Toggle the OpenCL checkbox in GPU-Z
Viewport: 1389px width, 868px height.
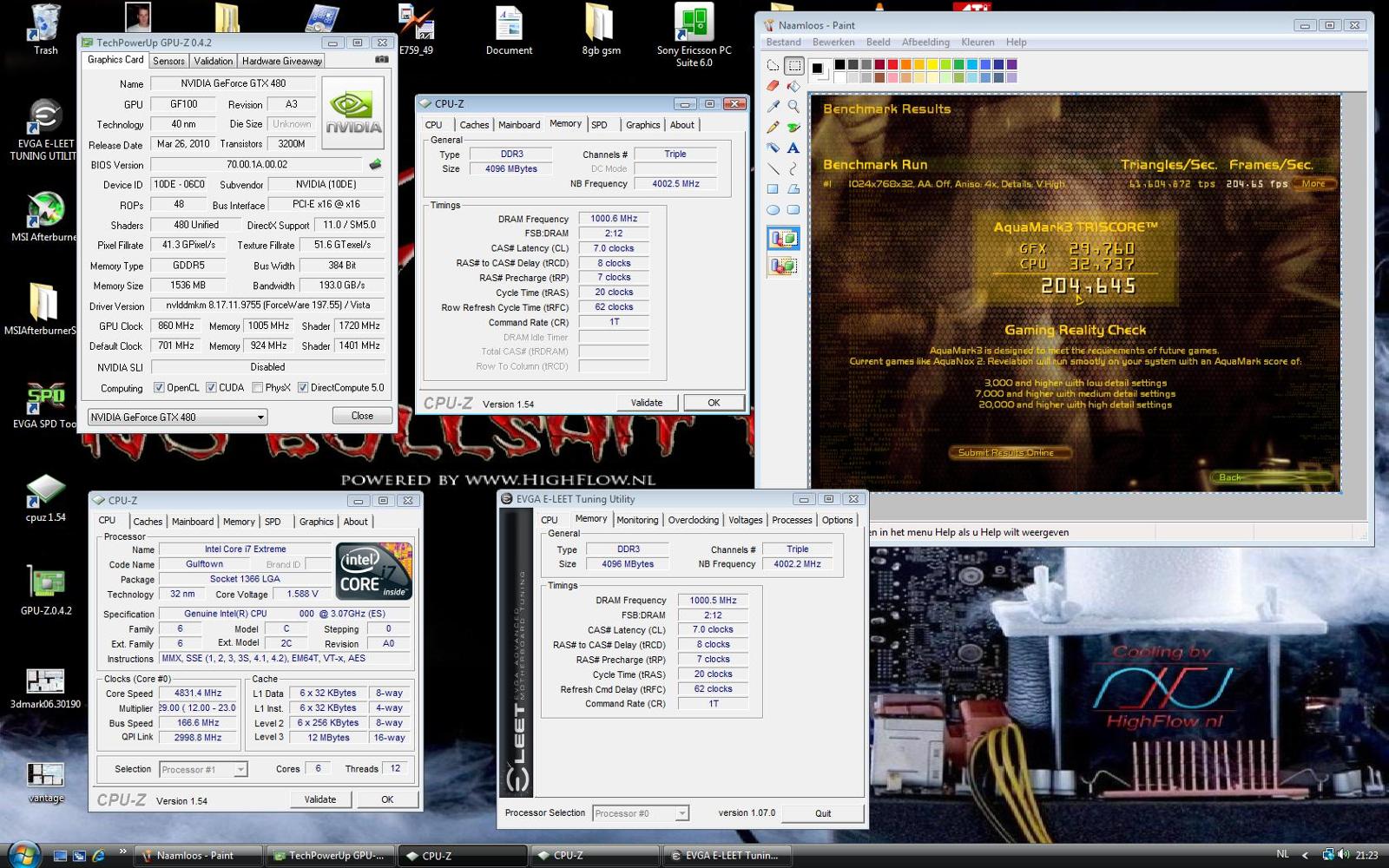click(x=159, y=388)
